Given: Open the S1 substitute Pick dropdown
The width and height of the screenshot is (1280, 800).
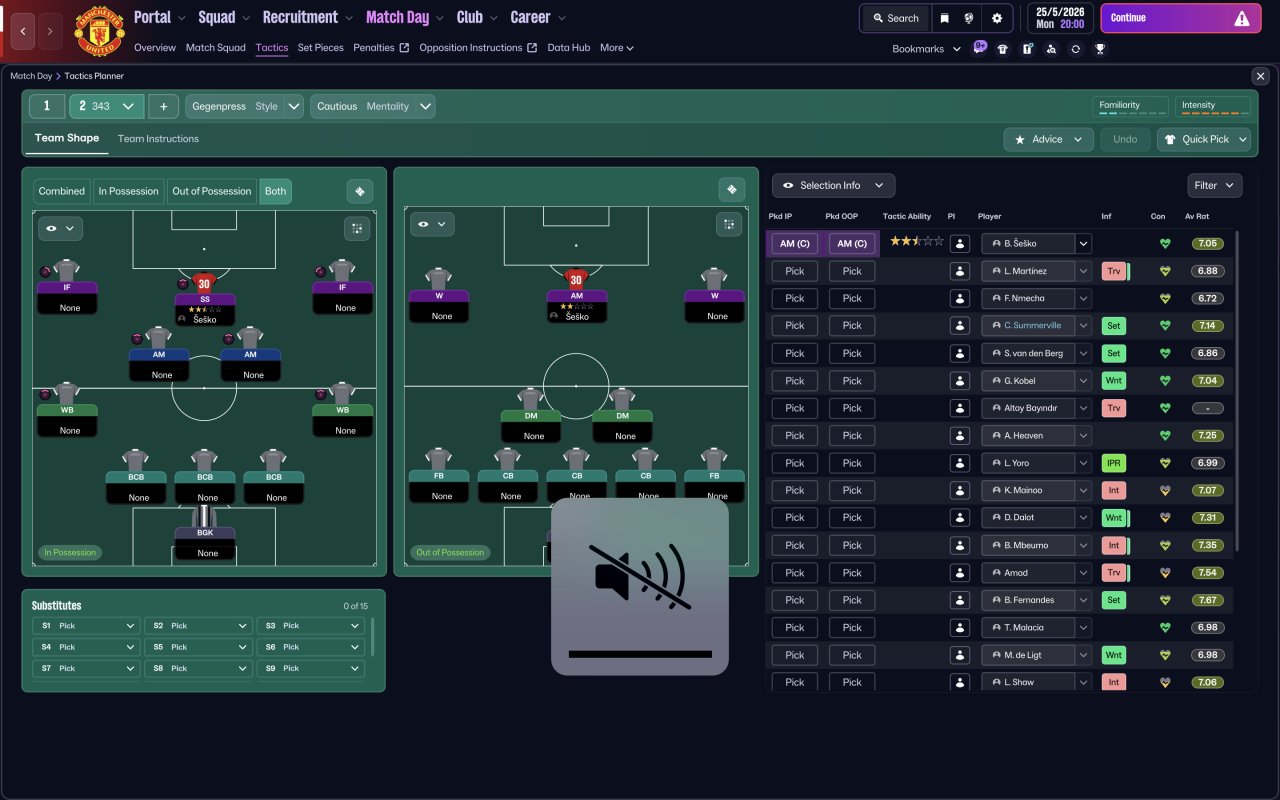Looking at the screenshot, I should click(x=85, y=626).
